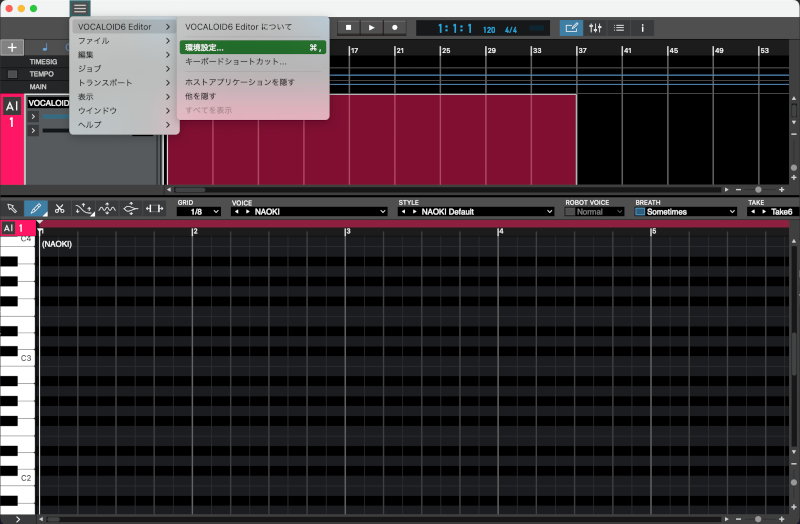The width and height of the screenshot is (800, 524).
Task: Expand the bottom-left piano roll chevron
Action: click(18, 519)
